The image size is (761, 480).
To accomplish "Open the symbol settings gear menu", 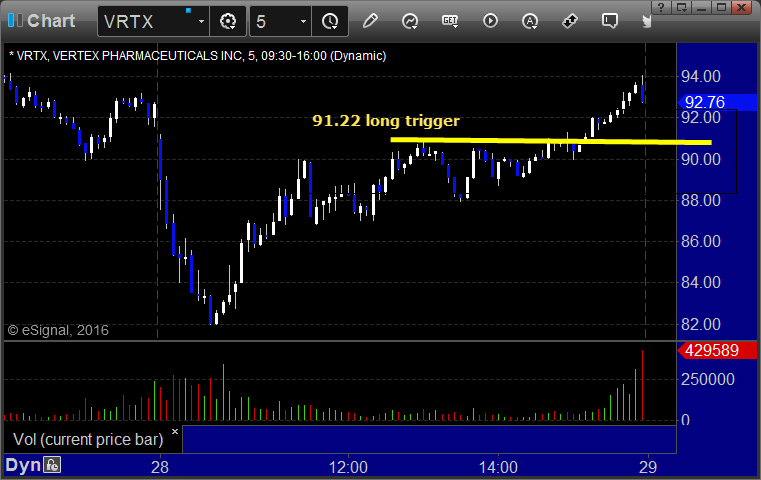I will coord(228,21).
